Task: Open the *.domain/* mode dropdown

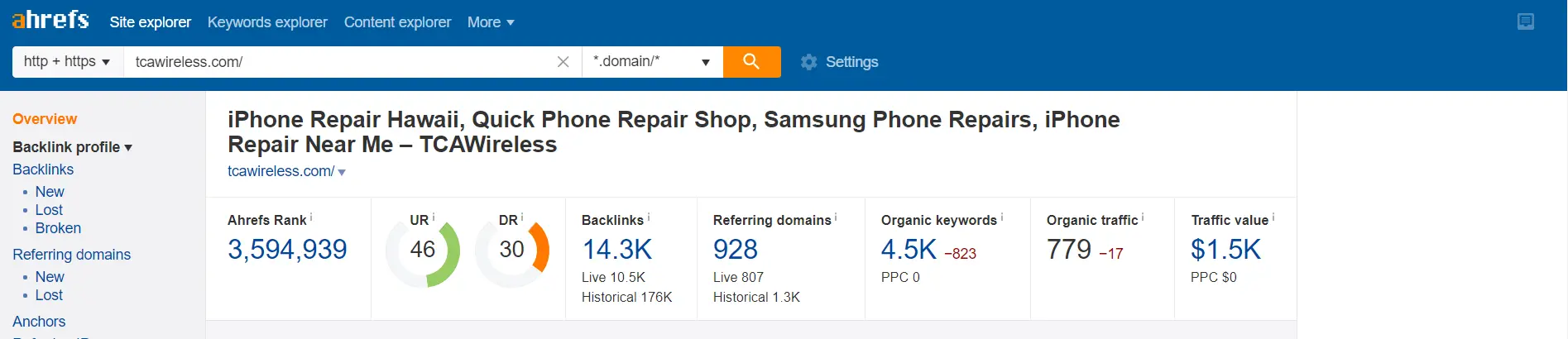Action: (652, 62)
